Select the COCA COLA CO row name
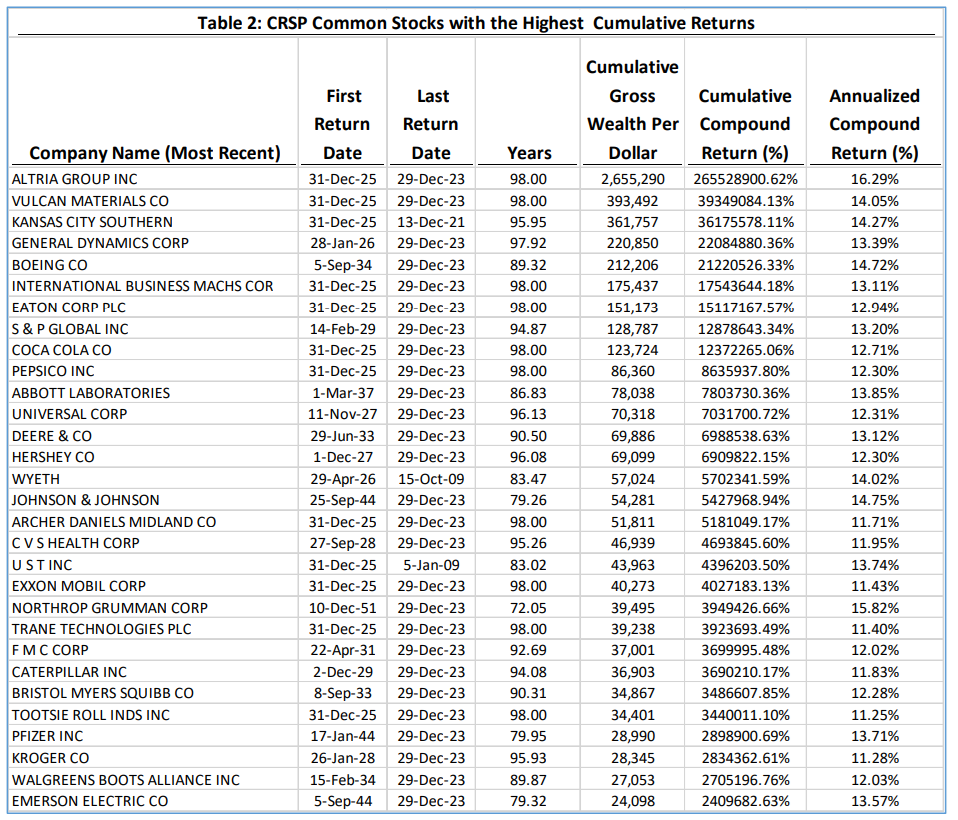Viewport: 958px width, 820px height. pos(62,350)
